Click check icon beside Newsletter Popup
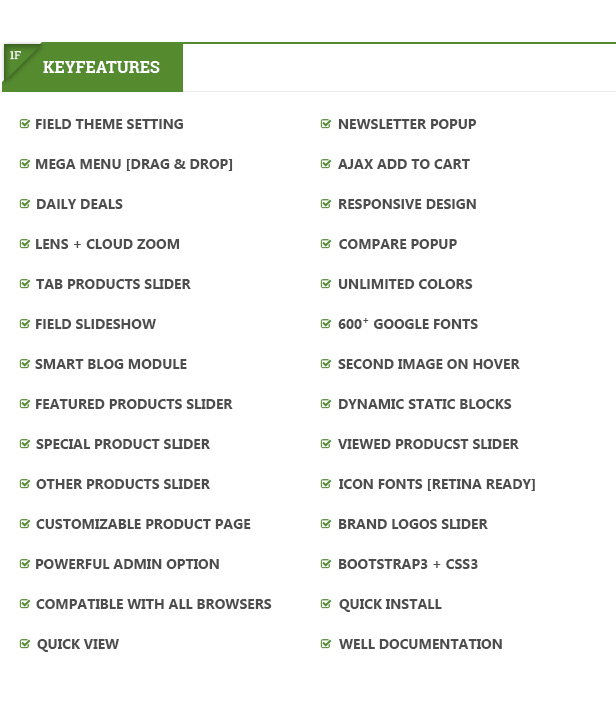This screenshot has height=704, width=616. [326, 124]
